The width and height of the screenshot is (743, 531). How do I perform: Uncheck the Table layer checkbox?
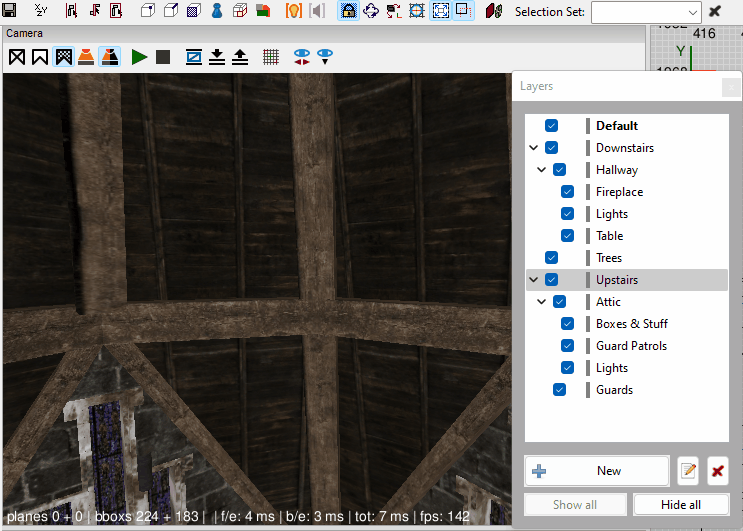click(x=568, y=236)
